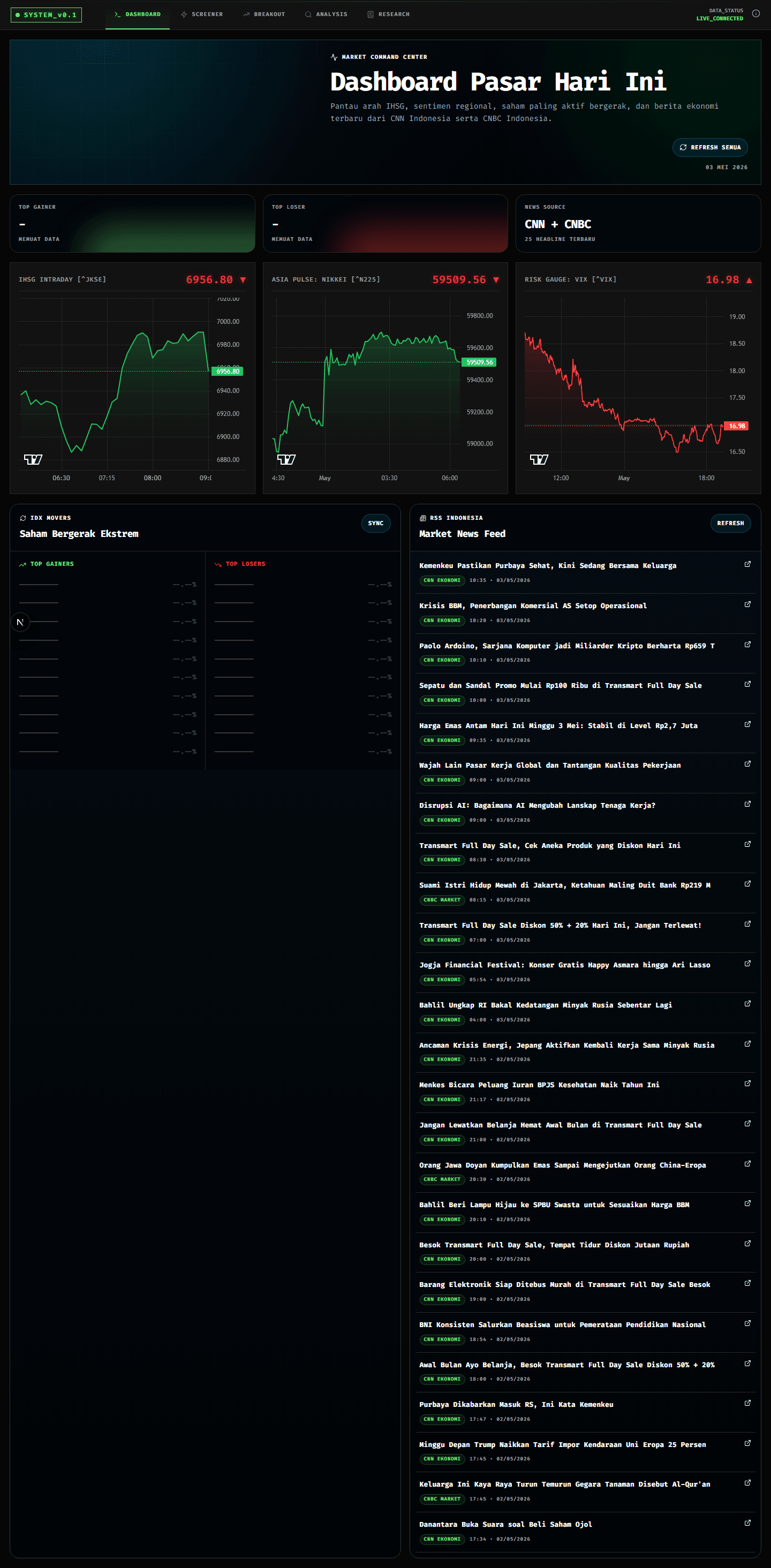This screenshot has height=1568, width=771.
Task: Open external link icon for Suami Istri Hidup Mewah
Action: [x=747, y=884]
